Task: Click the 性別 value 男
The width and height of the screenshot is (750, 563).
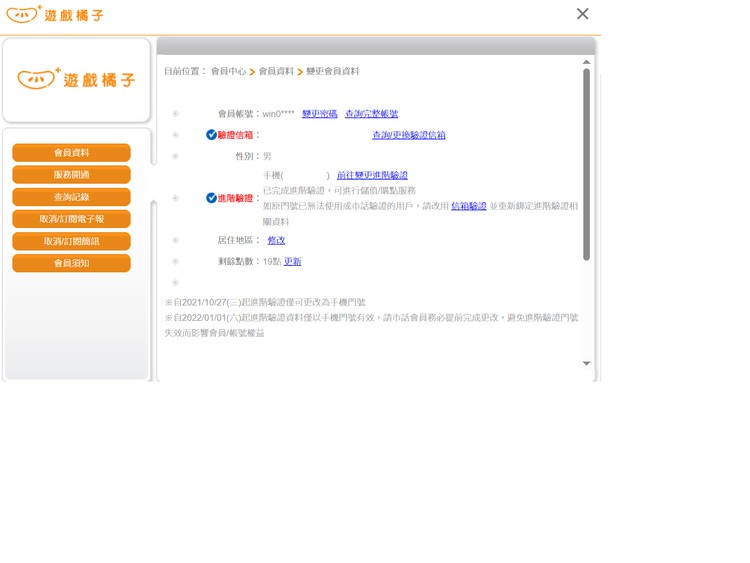Action: pyautogui.click(x=267, y=156)
